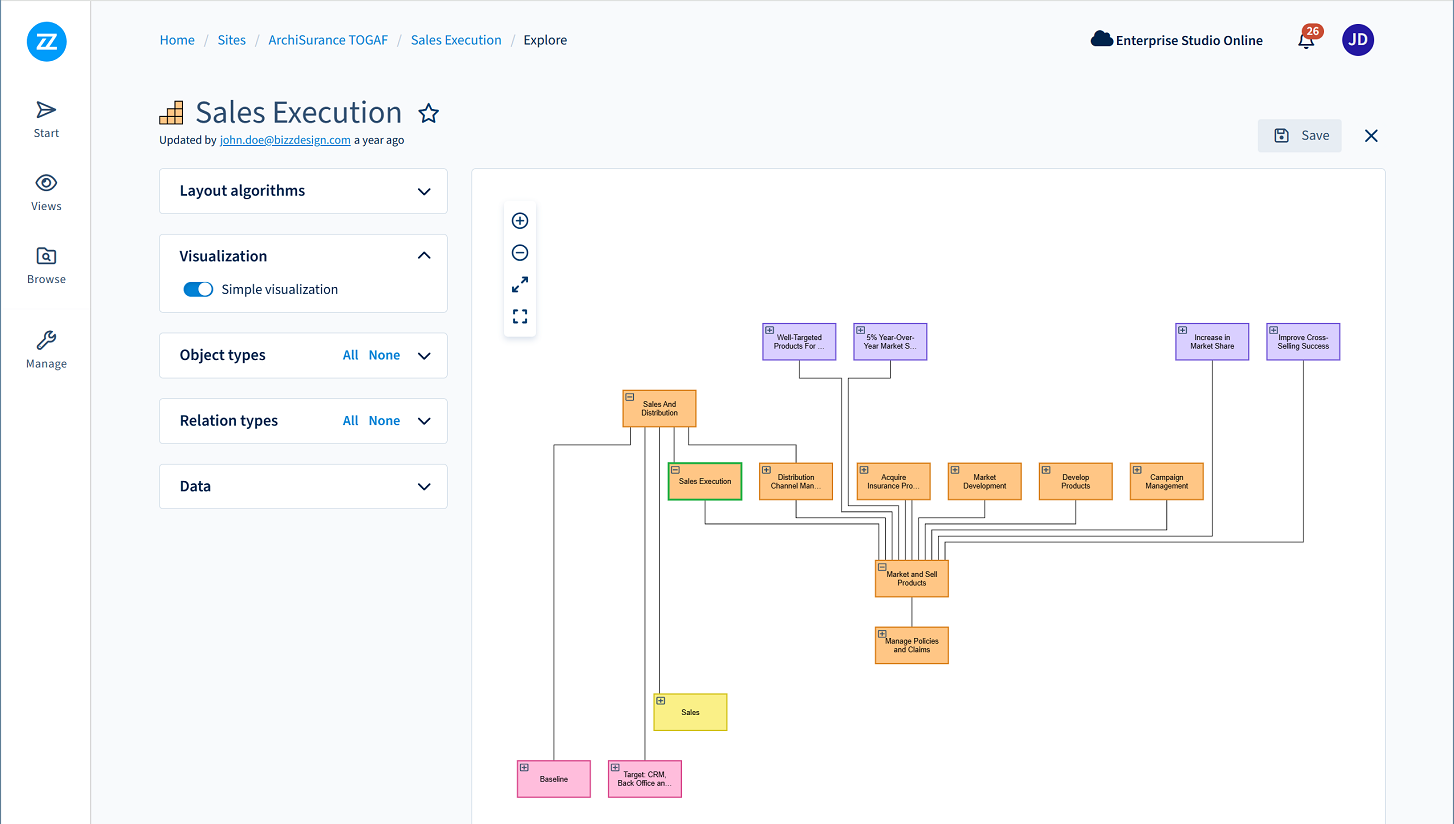Toggle Simple visualization switch off
Image resolution: width=1454 pixels, height=824 pixels.
coord(198,289)
